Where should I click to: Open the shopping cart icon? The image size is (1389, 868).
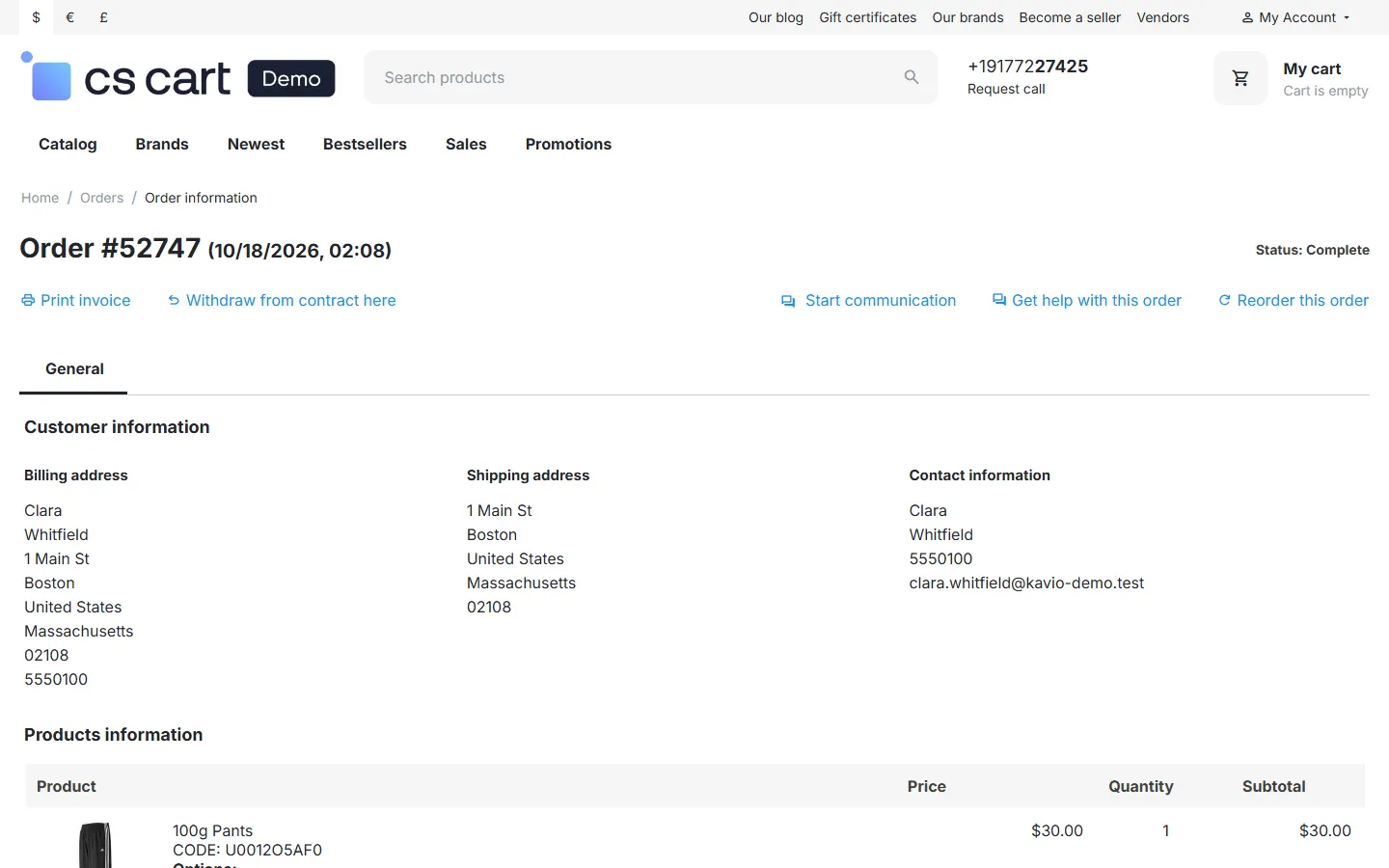[1240, 78]
